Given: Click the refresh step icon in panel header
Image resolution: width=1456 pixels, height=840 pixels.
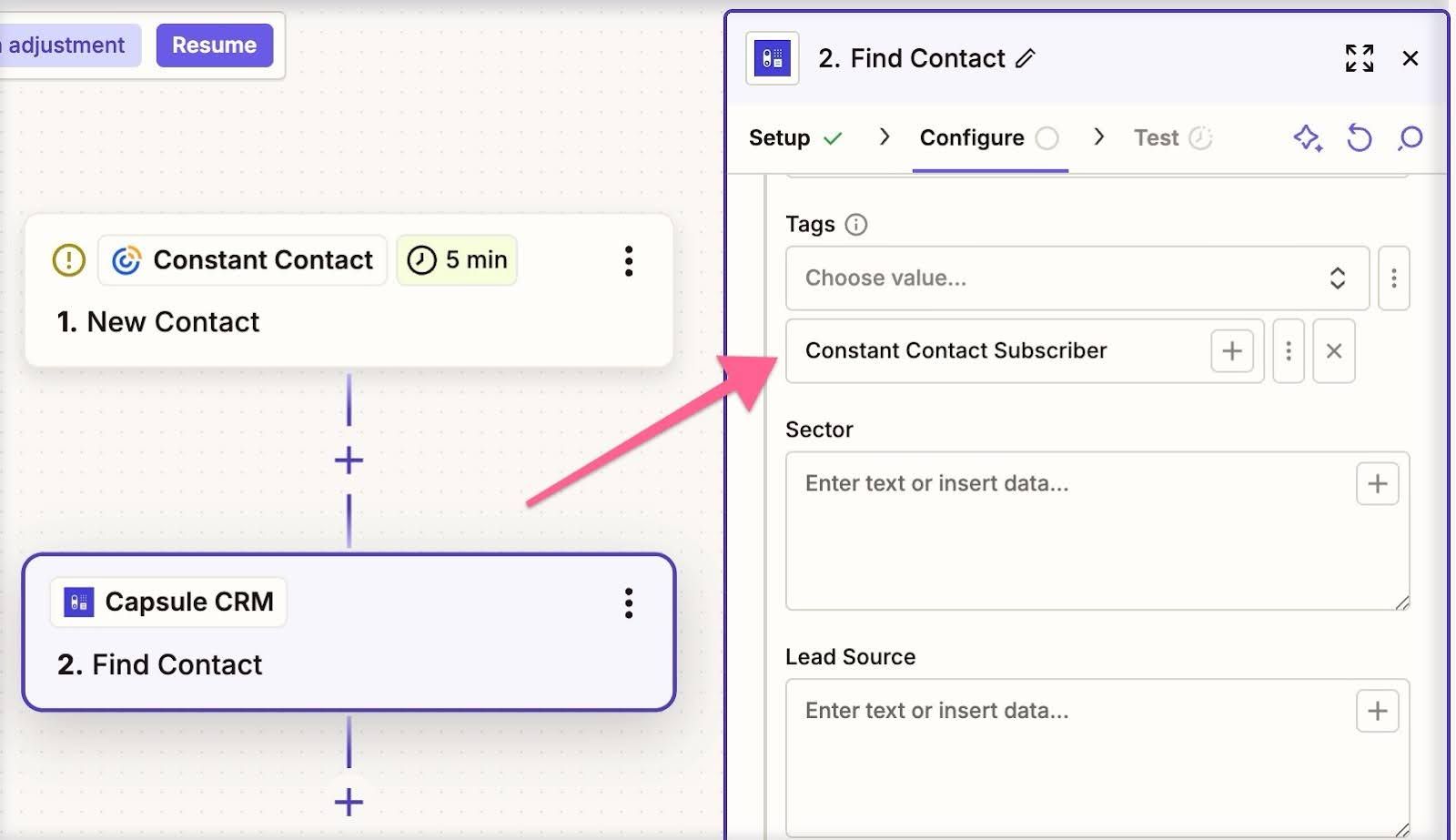Looking at the screenshot, I should coord(1359,138).
